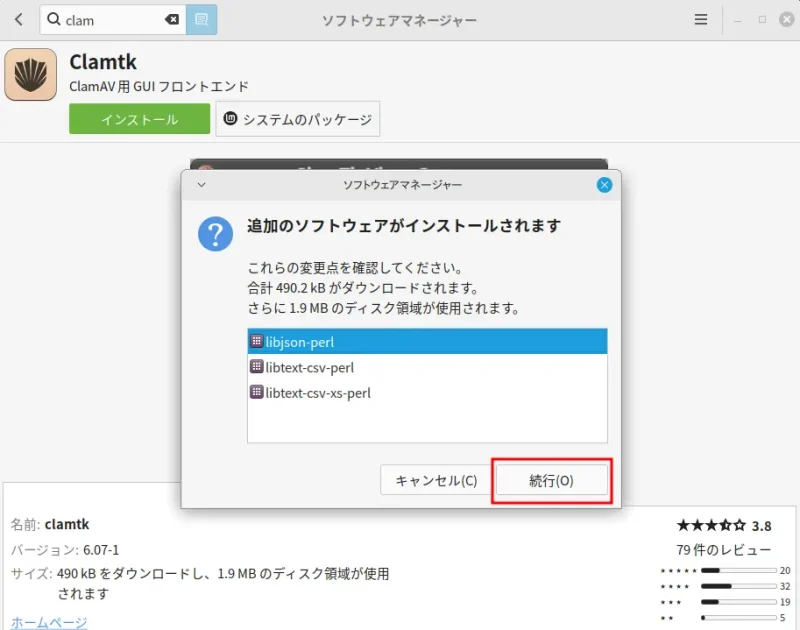Click the version text 6.07-1

(101, 550)
